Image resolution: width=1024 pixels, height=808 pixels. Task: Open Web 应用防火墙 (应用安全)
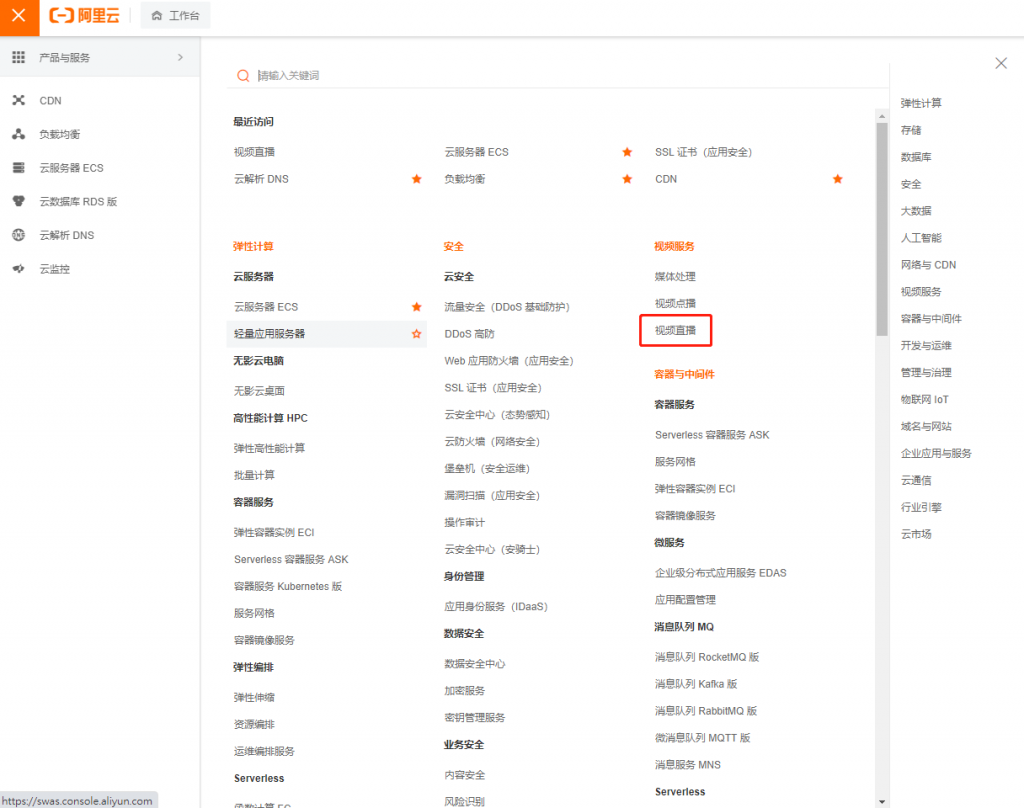tap(509, 361)
